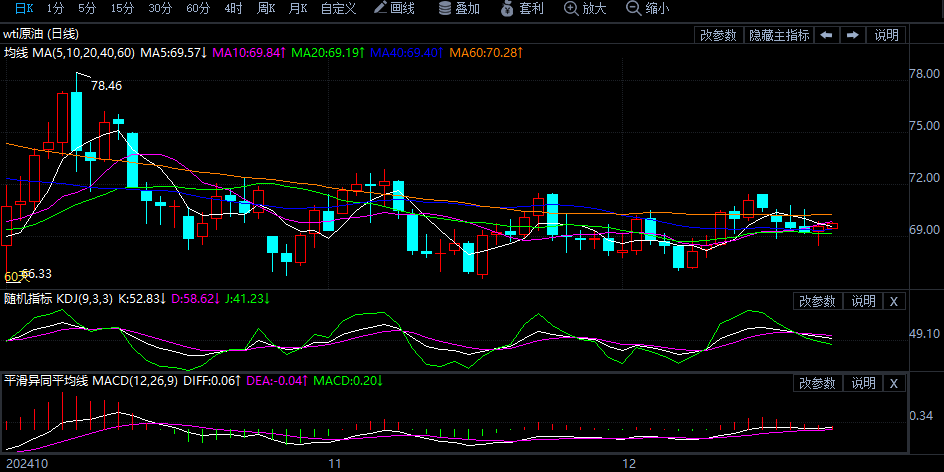This screenshot has height=472, width=944.
Task: Click the 78.46 high price candlestick label
Action: pyautogui.click(x=106, y=86)
